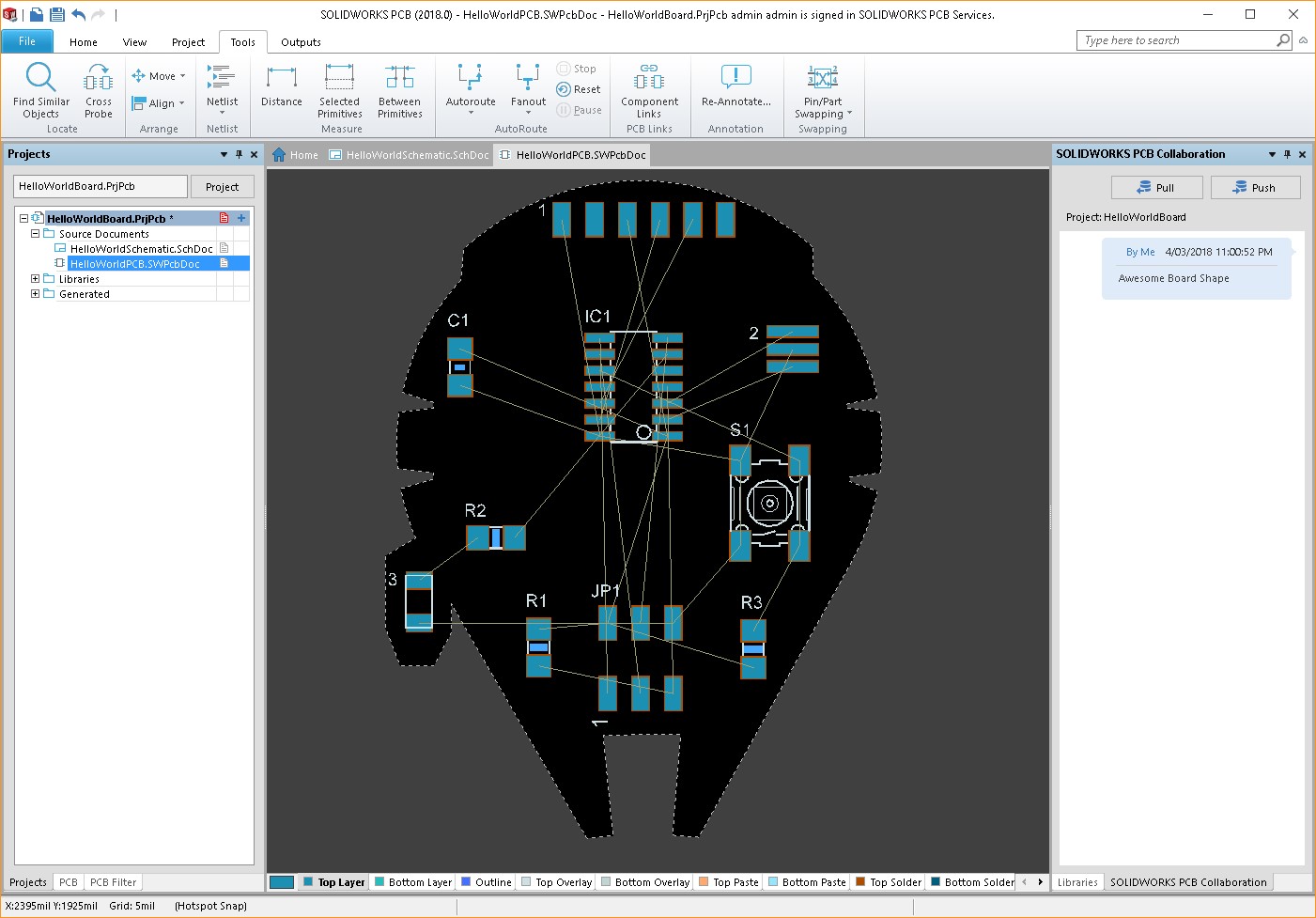Measure Distance tool
Image resolution: width=1316 pixels, height=918 pixels.
click(x=282, y=86)
